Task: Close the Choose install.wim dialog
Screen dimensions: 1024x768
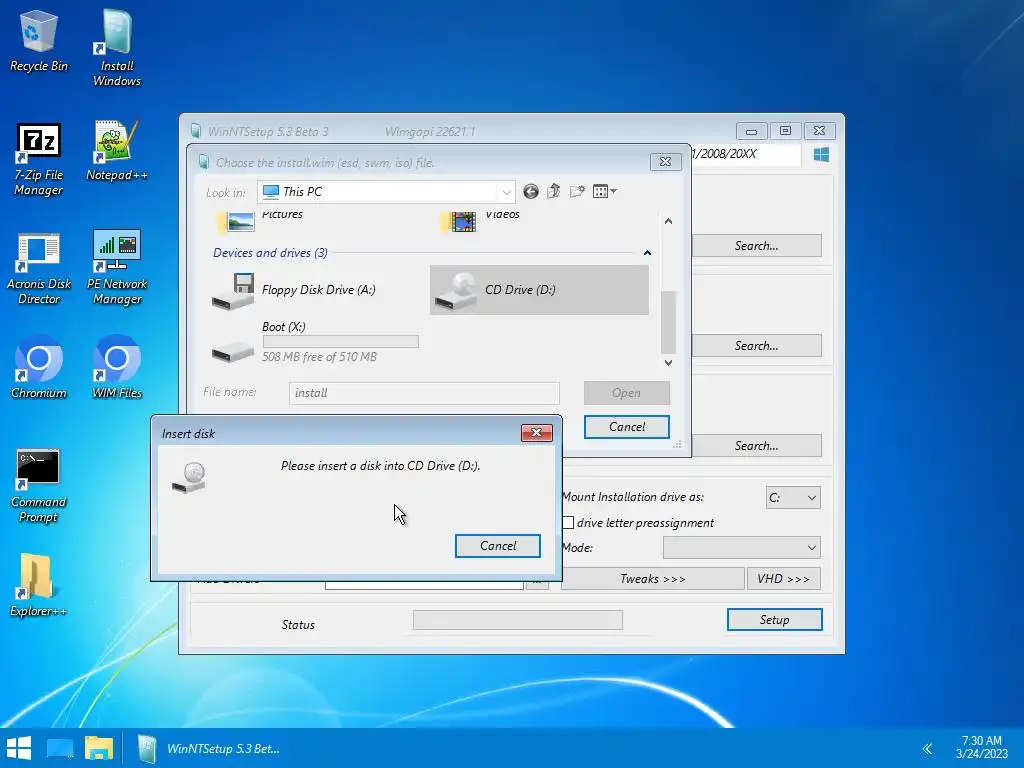Action: point(665,162)
